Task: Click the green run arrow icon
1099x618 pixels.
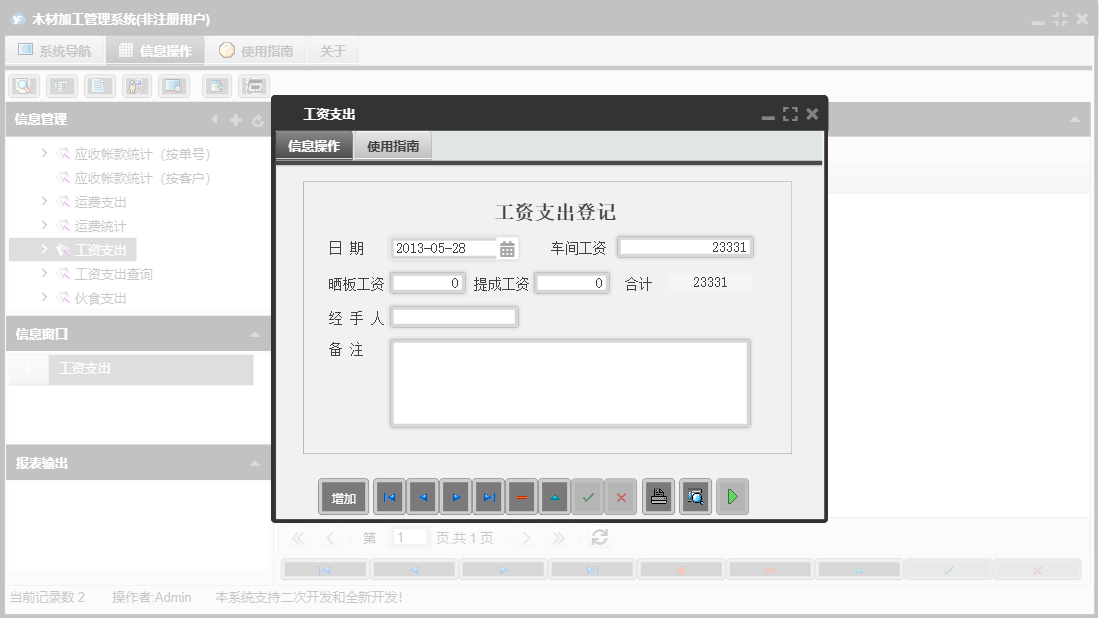Action: 732,496
